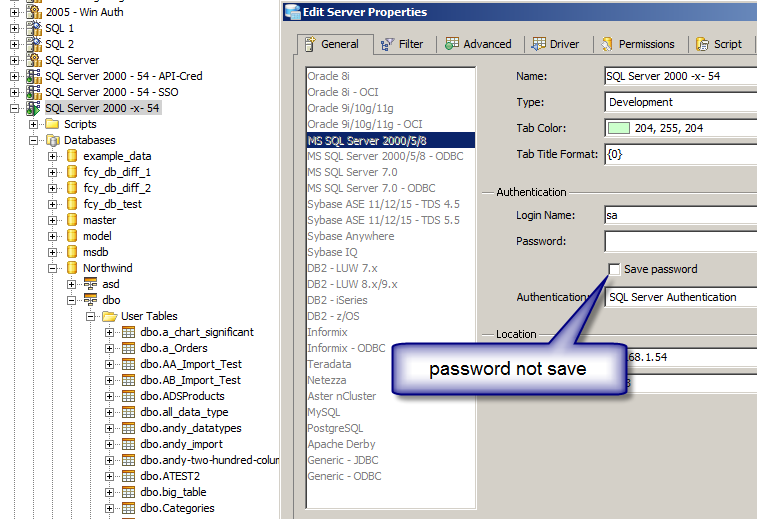Select the dbo.andy_datatypes table row
This screenshot has width=757, height=519.
(x=191, y=428)
